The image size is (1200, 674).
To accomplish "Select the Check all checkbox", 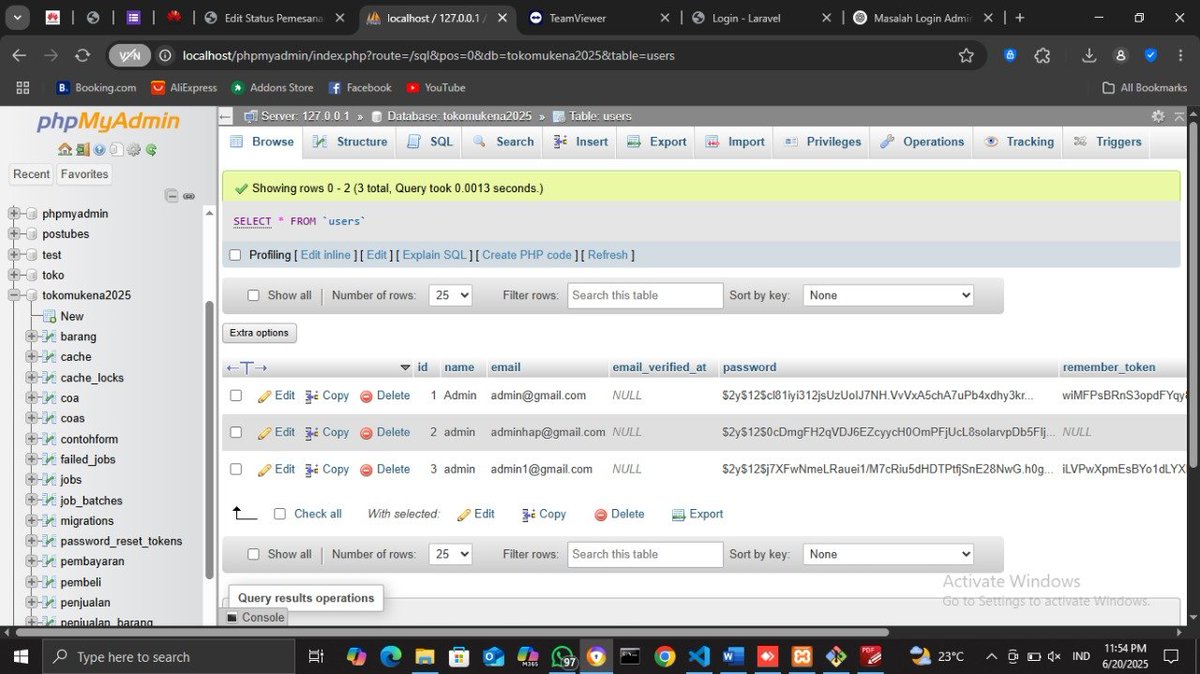I will (x=279, y=513).
